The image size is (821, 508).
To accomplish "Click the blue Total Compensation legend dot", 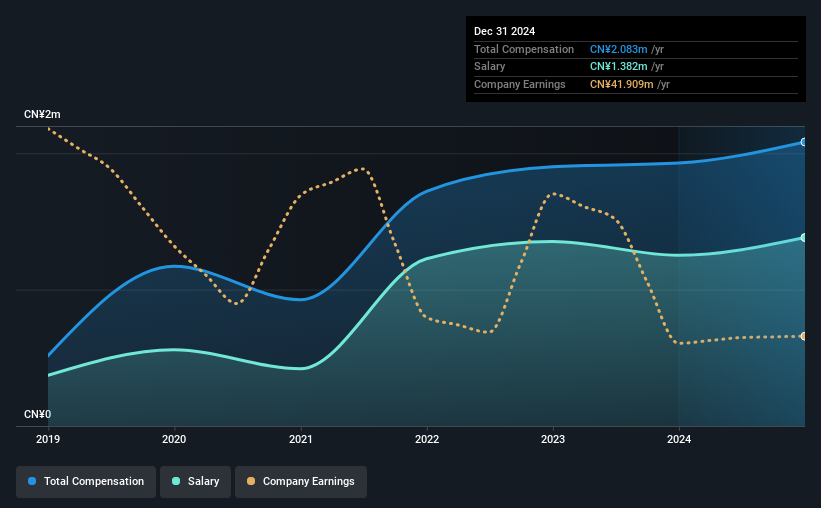I will point(32,481).
